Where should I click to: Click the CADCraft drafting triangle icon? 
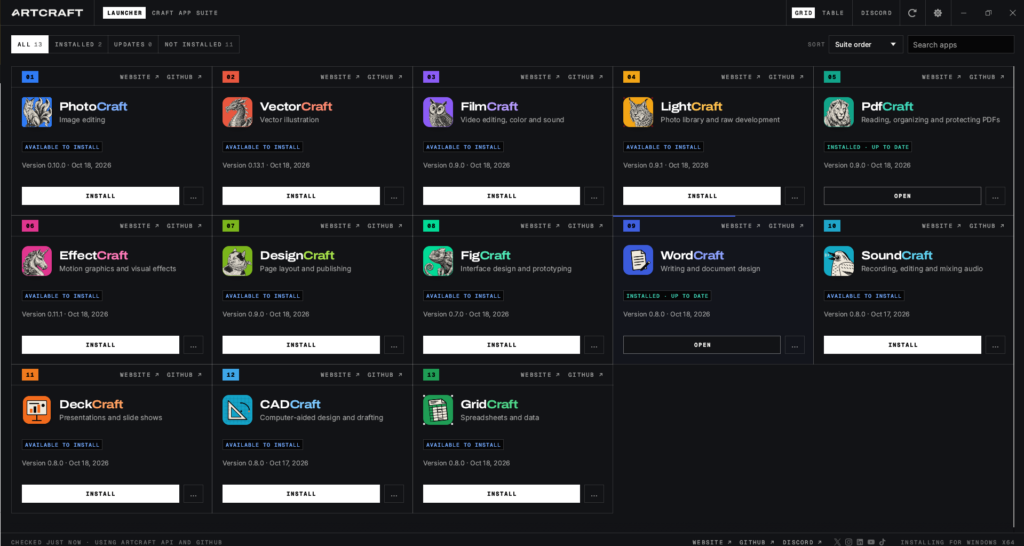coord(237,410)
